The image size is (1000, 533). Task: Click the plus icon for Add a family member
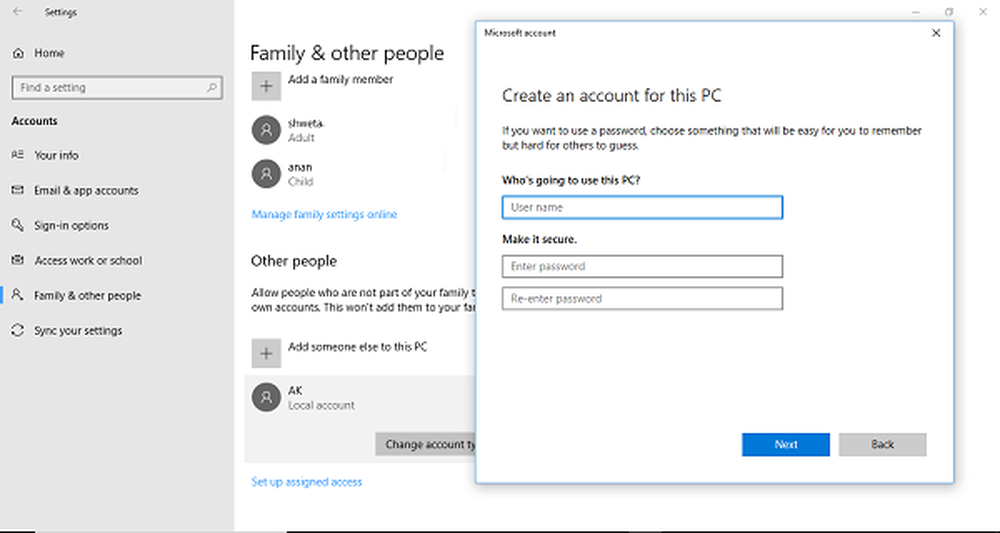(265, 87)
